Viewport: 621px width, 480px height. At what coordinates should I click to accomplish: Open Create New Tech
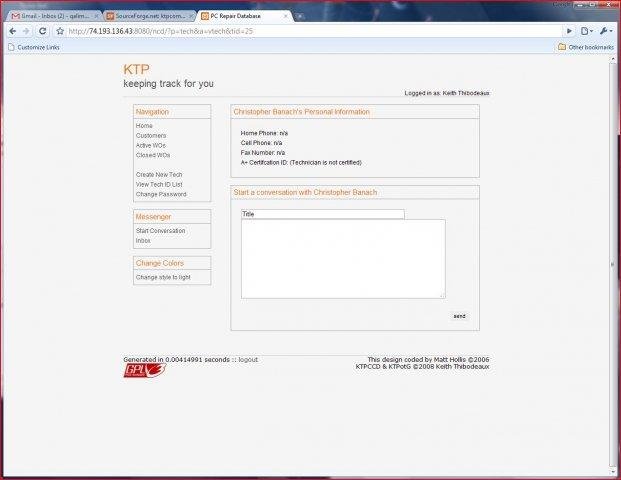pos(159,175)
